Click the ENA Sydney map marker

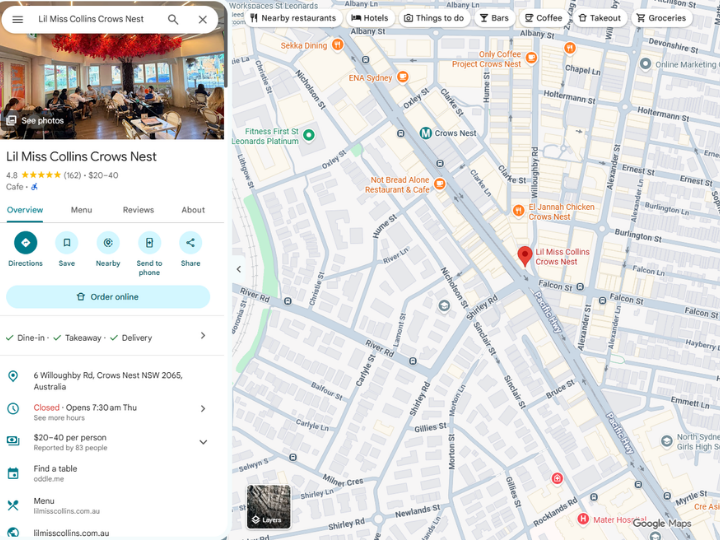coord(402,77)
